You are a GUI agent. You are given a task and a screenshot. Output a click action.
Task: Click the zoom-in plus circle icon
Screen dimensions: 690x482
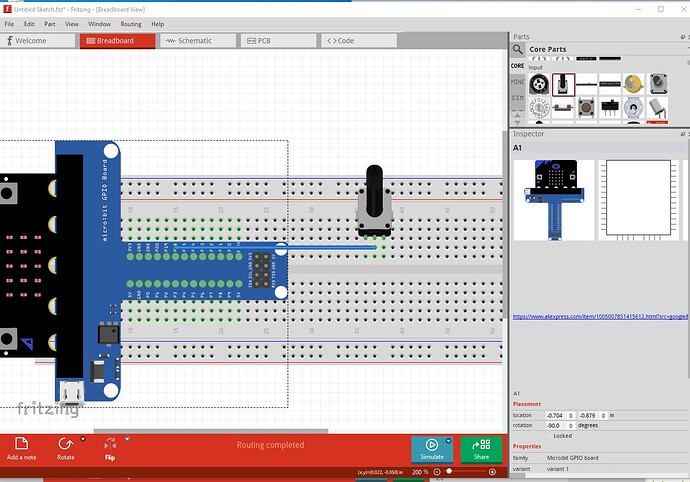[492, 472]
